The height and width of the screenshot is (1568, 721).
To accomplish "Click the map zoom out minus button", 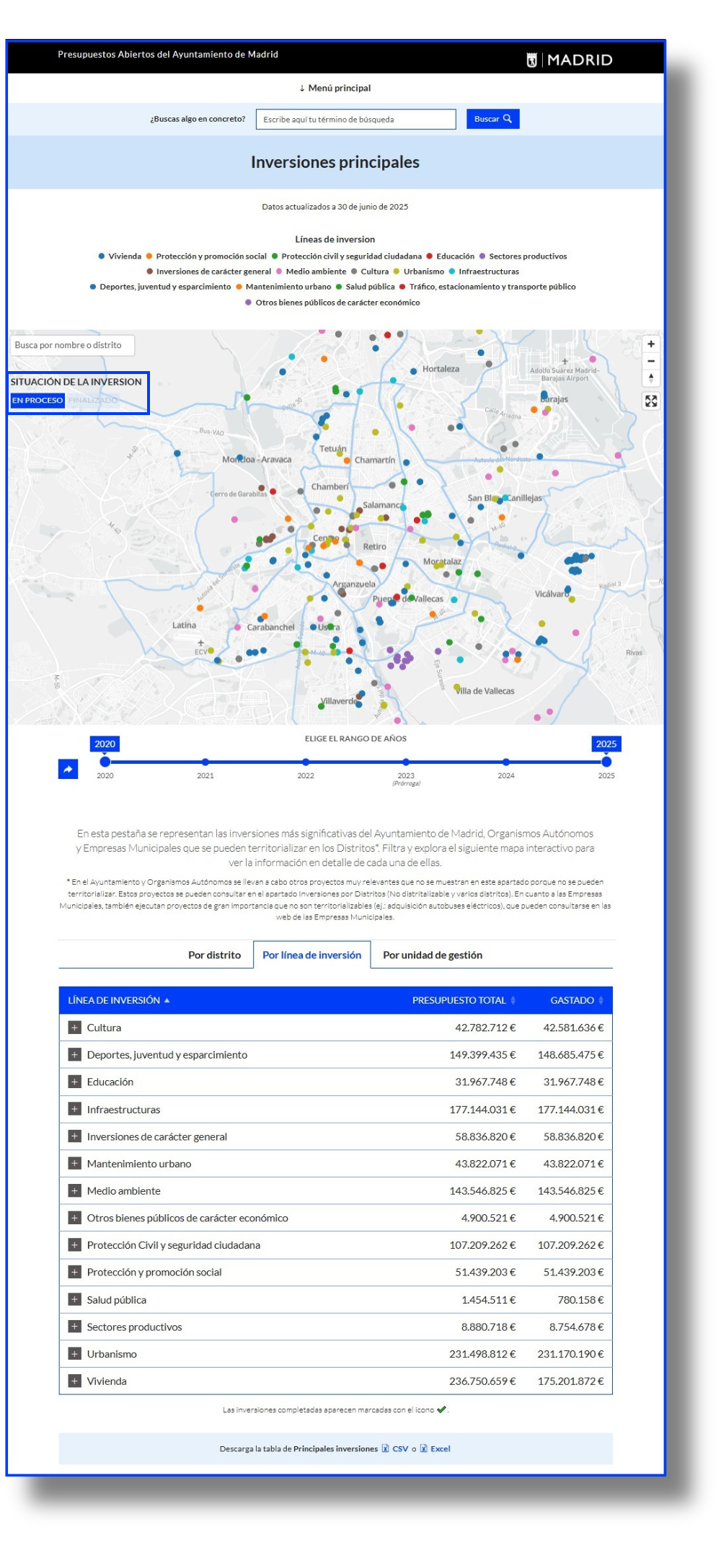I will pos(650,361).
